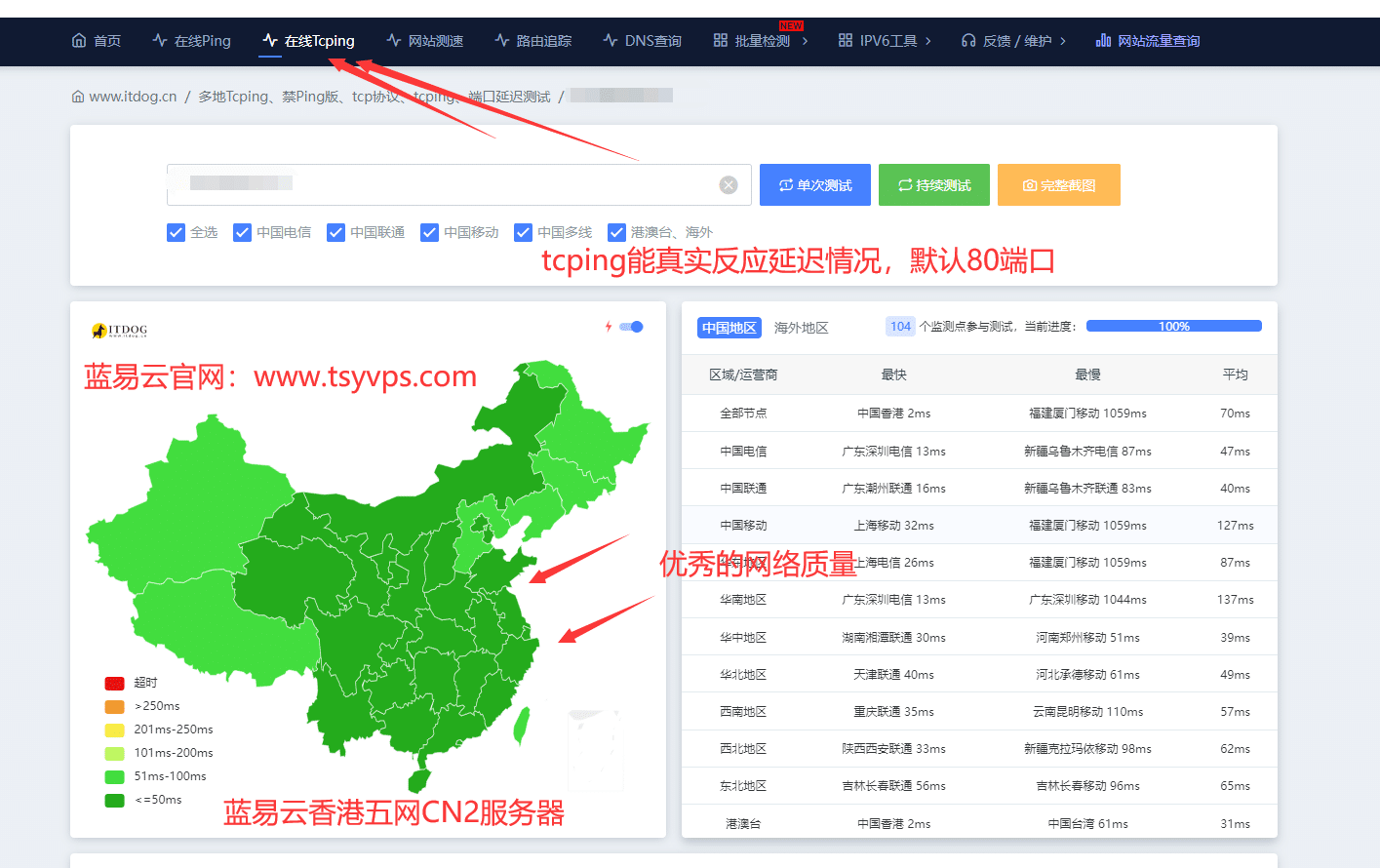This screenshot has height=868, width=1380.
Task: Uncheck the 中国电信 checkbox
Action: 242,232
